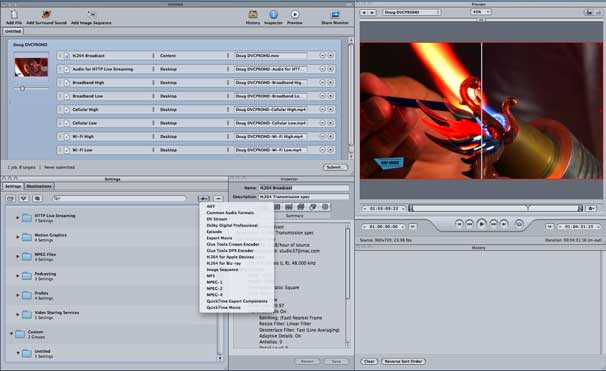Expand the HTTP Live Streaming folder
The width and height of the screenshot is (606, 371).
[17, 218]
